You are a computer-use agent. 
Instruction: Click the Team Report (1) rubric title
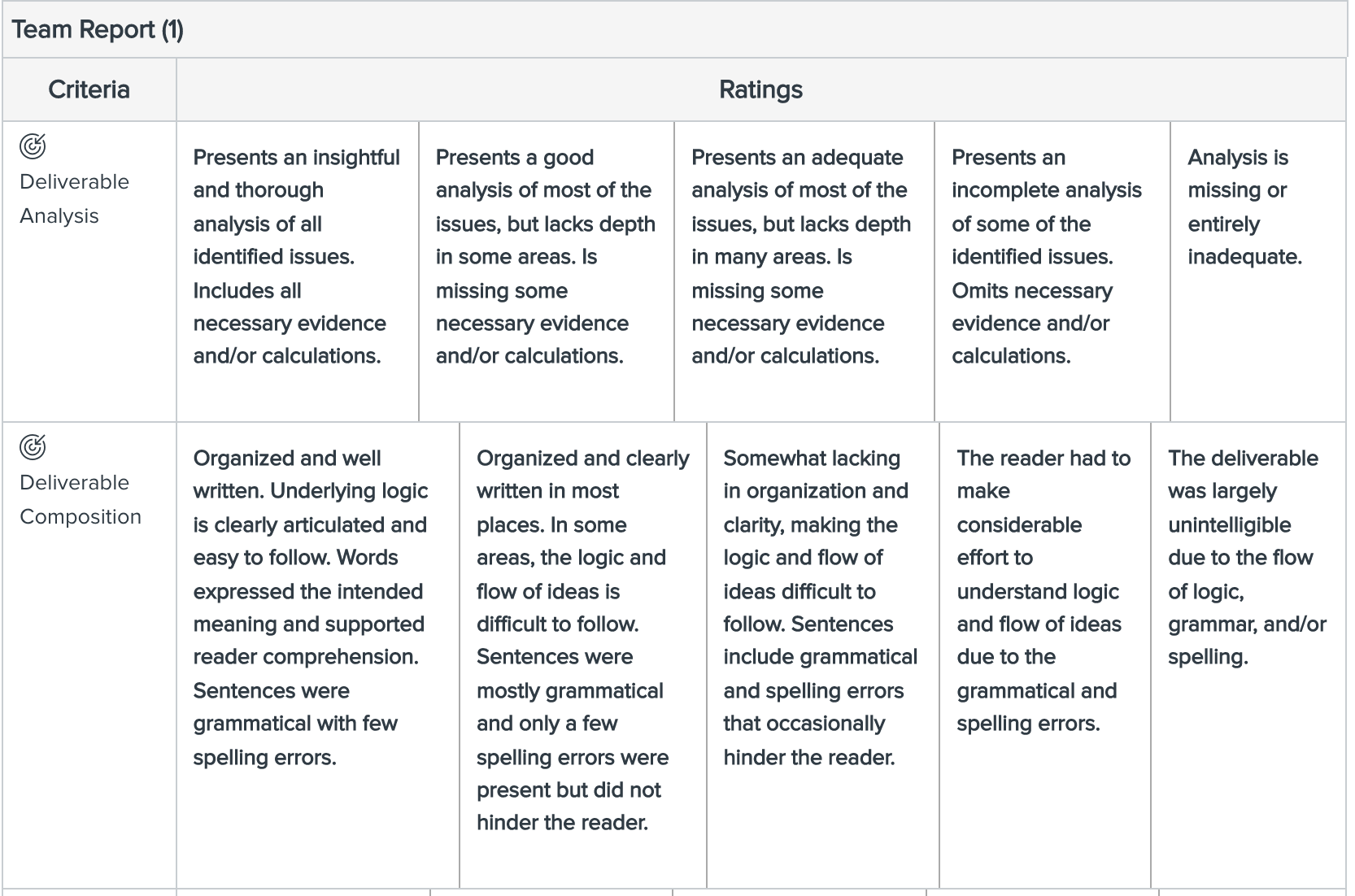pos(98,30)
